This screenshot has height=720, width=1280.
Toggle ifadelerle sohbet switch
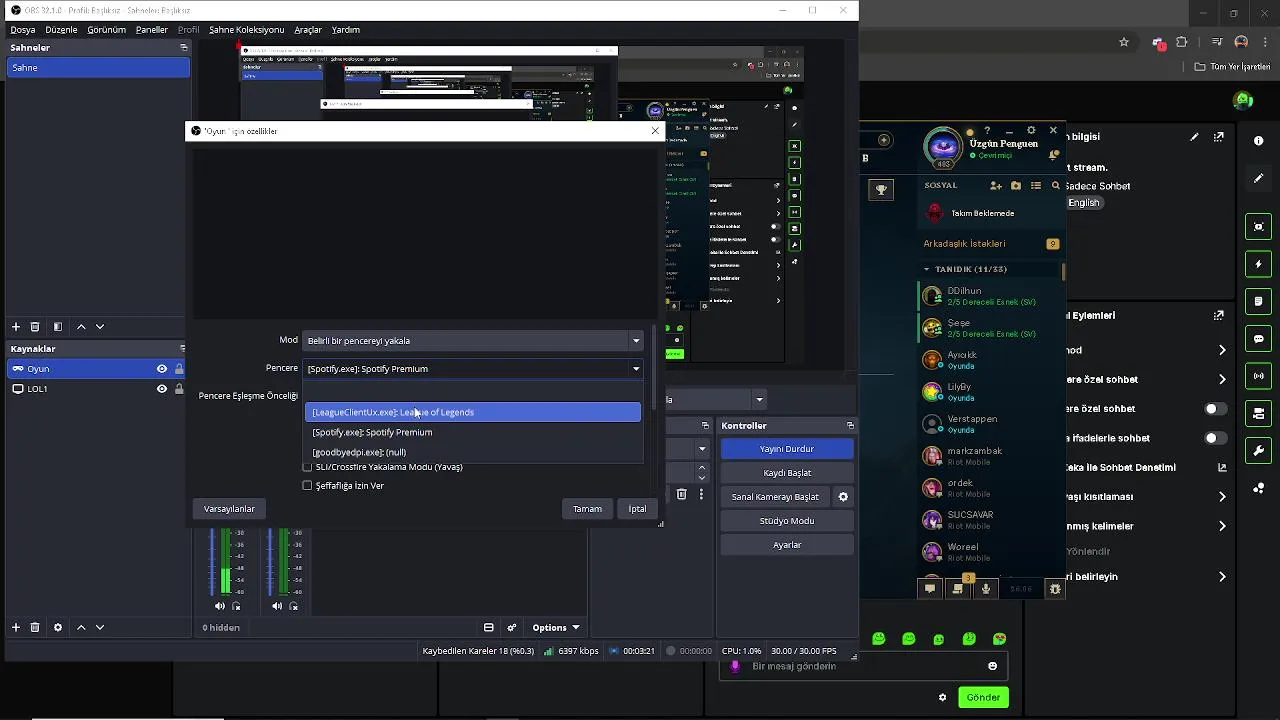(x=1215, y=438)
